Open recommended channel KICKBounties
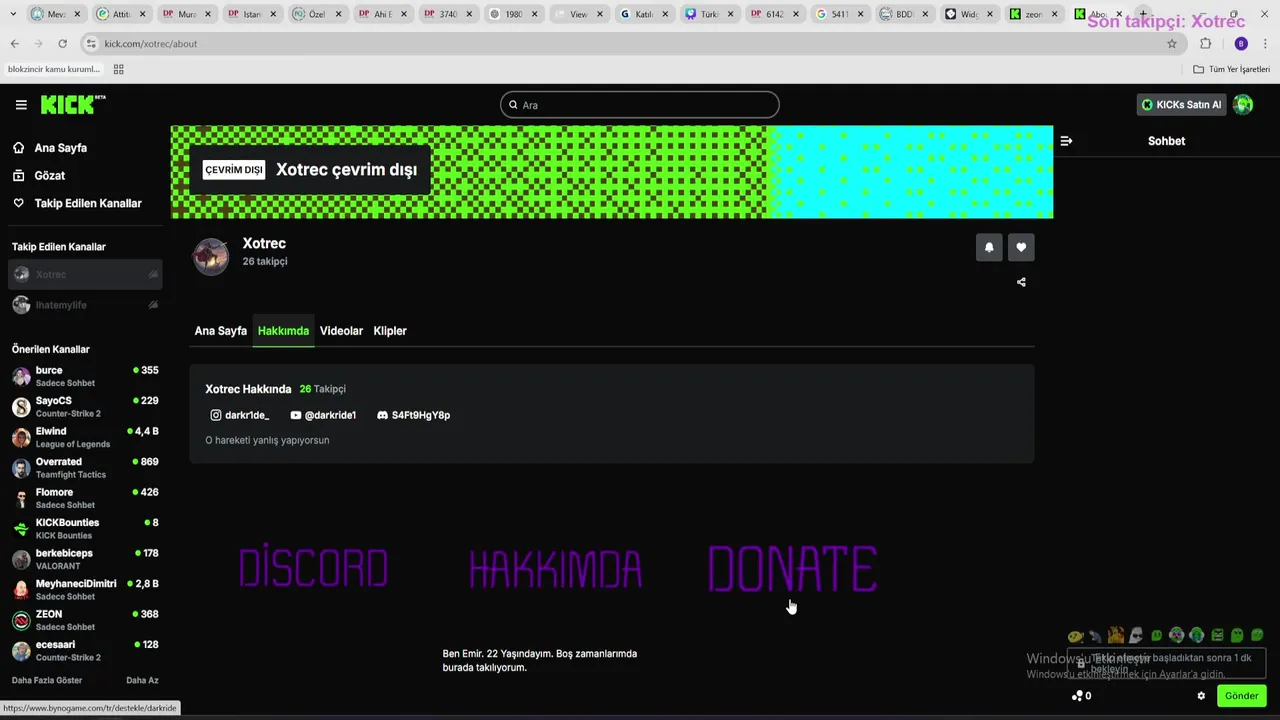Image resolution: width=1280 pixels, height=720 pixels. tap(85, 529)
